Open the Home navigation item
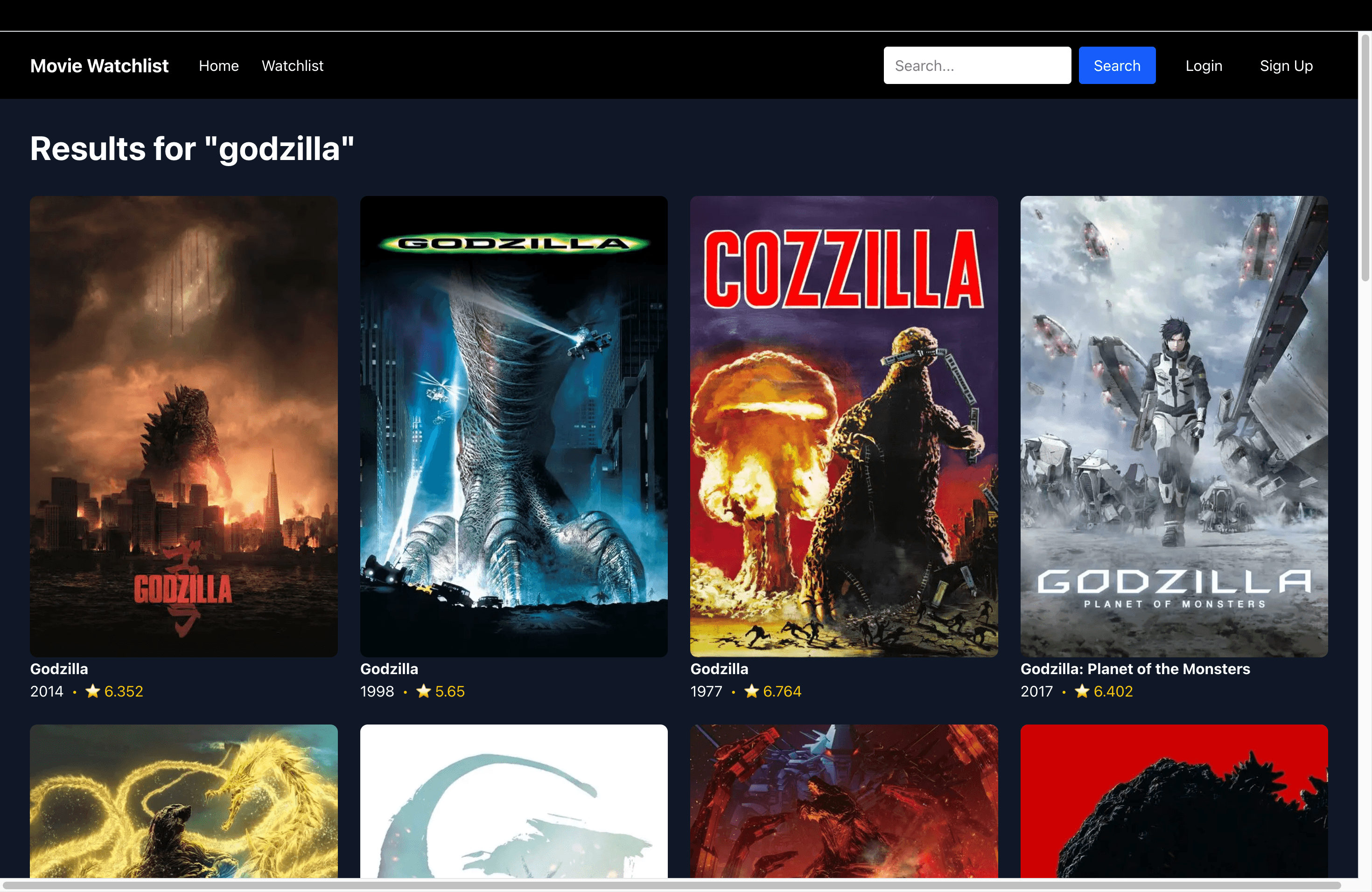1372x892 pixels. tap(219, 65)
